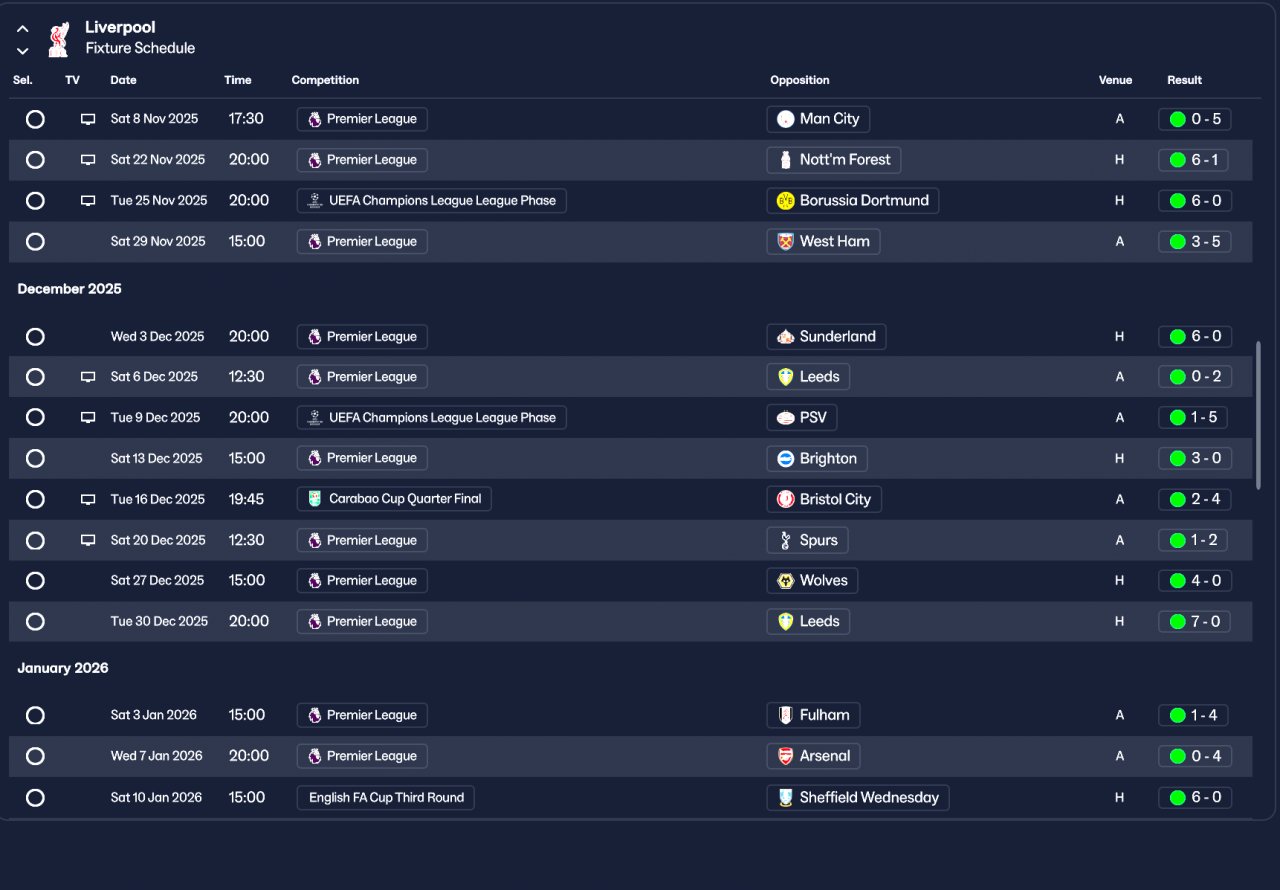Click the Nott'm Forest club badge

pos(785,160)
